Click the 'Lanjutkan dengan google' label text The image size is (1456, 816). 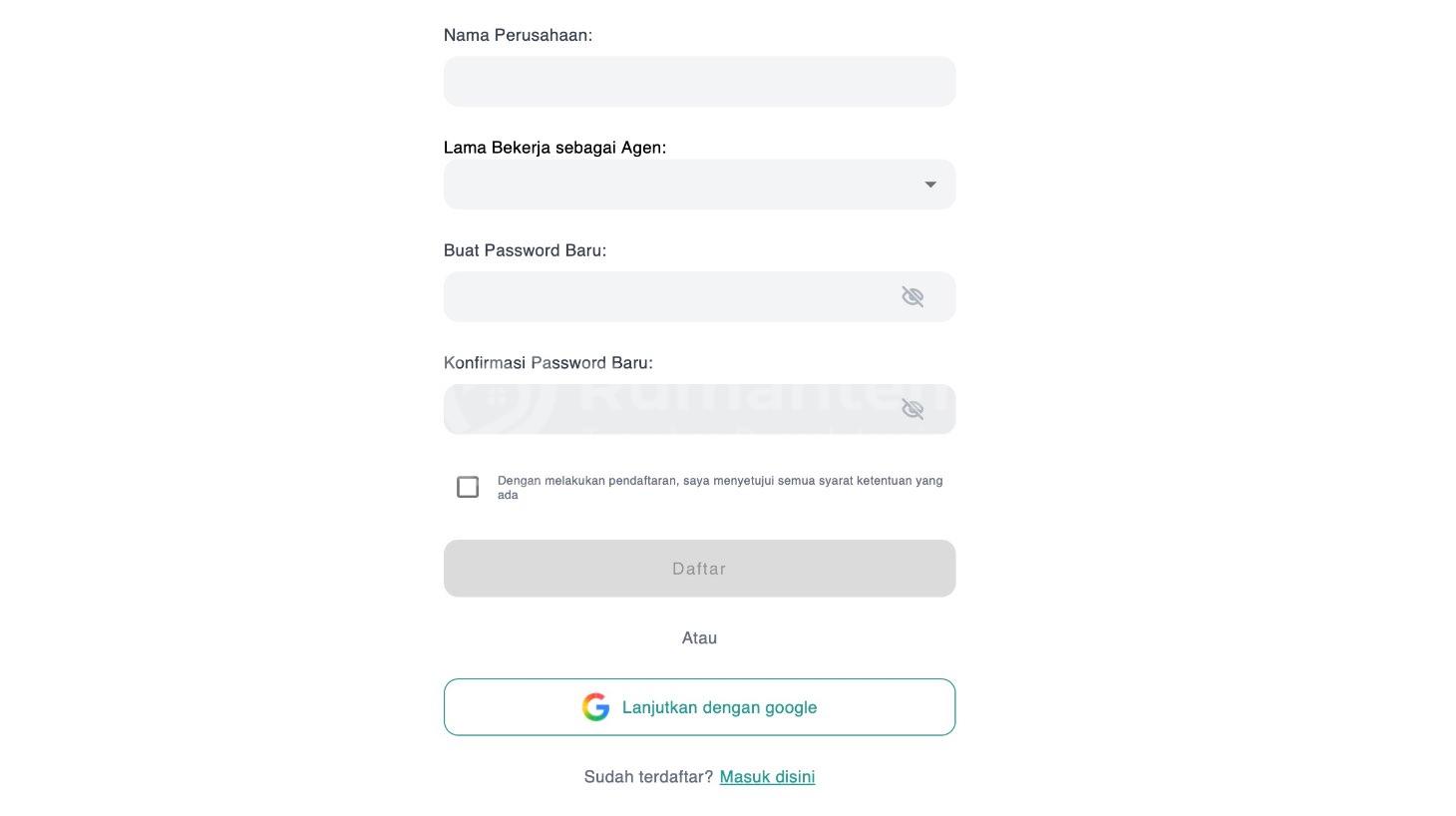719,707
